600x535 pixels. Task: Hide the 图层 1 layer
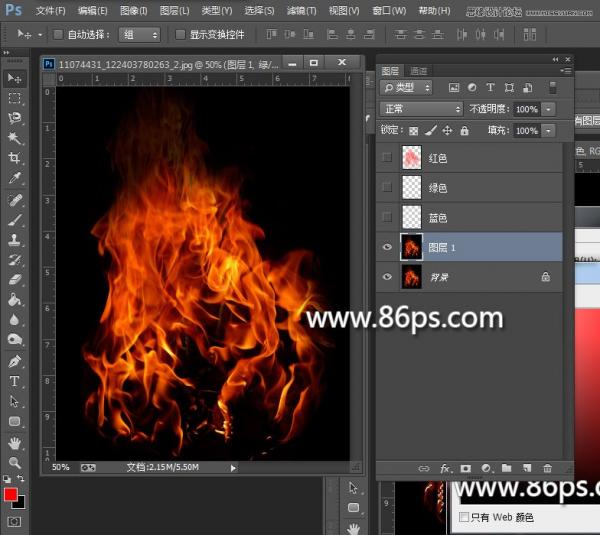click(x=387, y=247)
